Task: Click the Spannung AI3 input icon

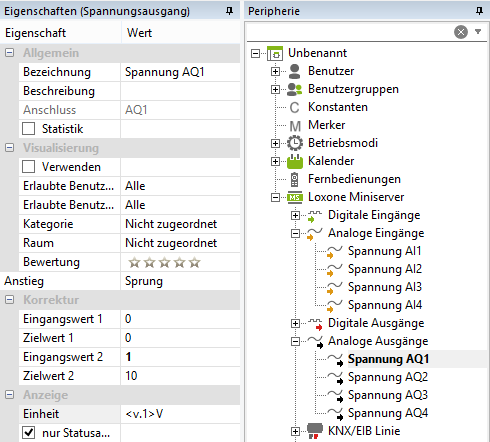Action: [x=334, y=288]
